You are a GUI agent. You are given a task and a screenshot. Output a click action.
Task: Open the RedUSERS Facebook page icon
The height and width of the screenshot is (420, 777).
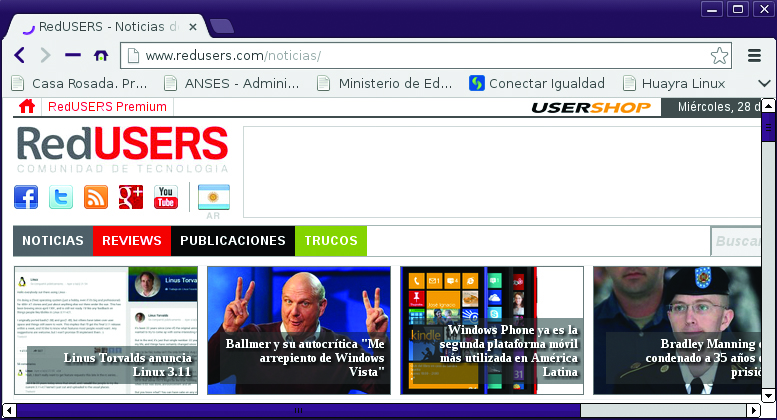pyautogui.click(x=26, y=197)
